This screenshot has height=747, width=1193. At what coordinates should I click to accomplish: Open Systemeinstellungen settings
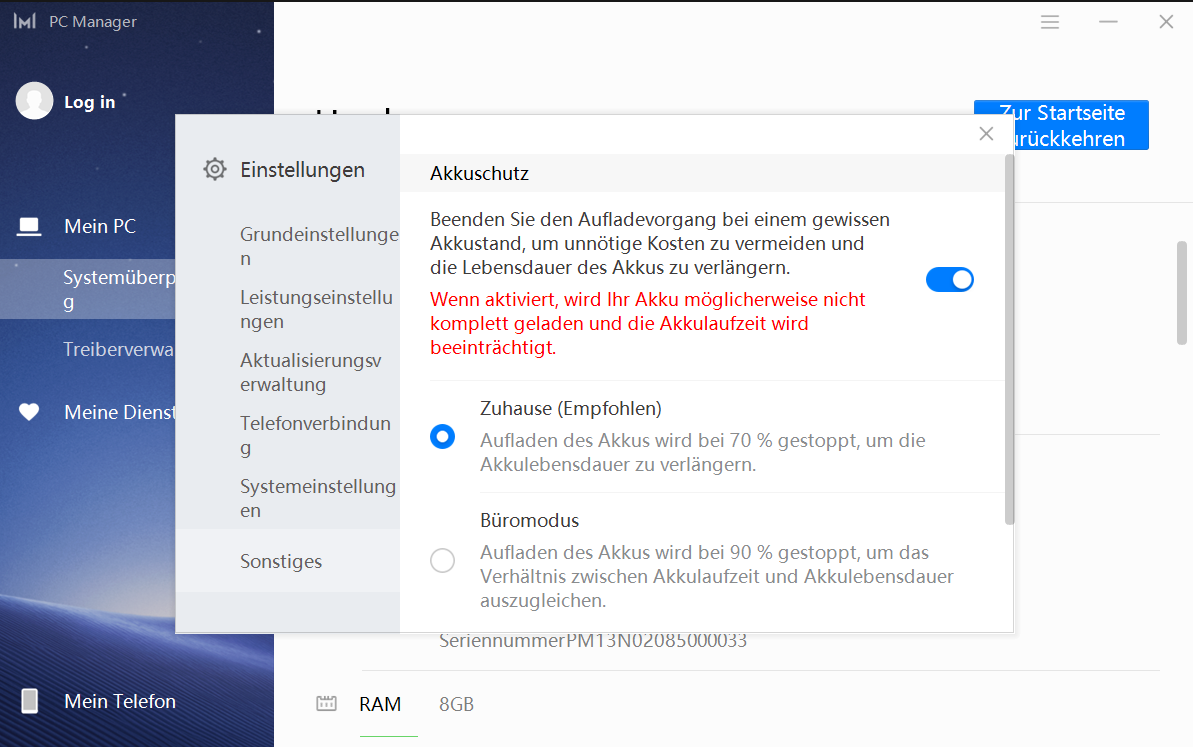tap(317, 497)
